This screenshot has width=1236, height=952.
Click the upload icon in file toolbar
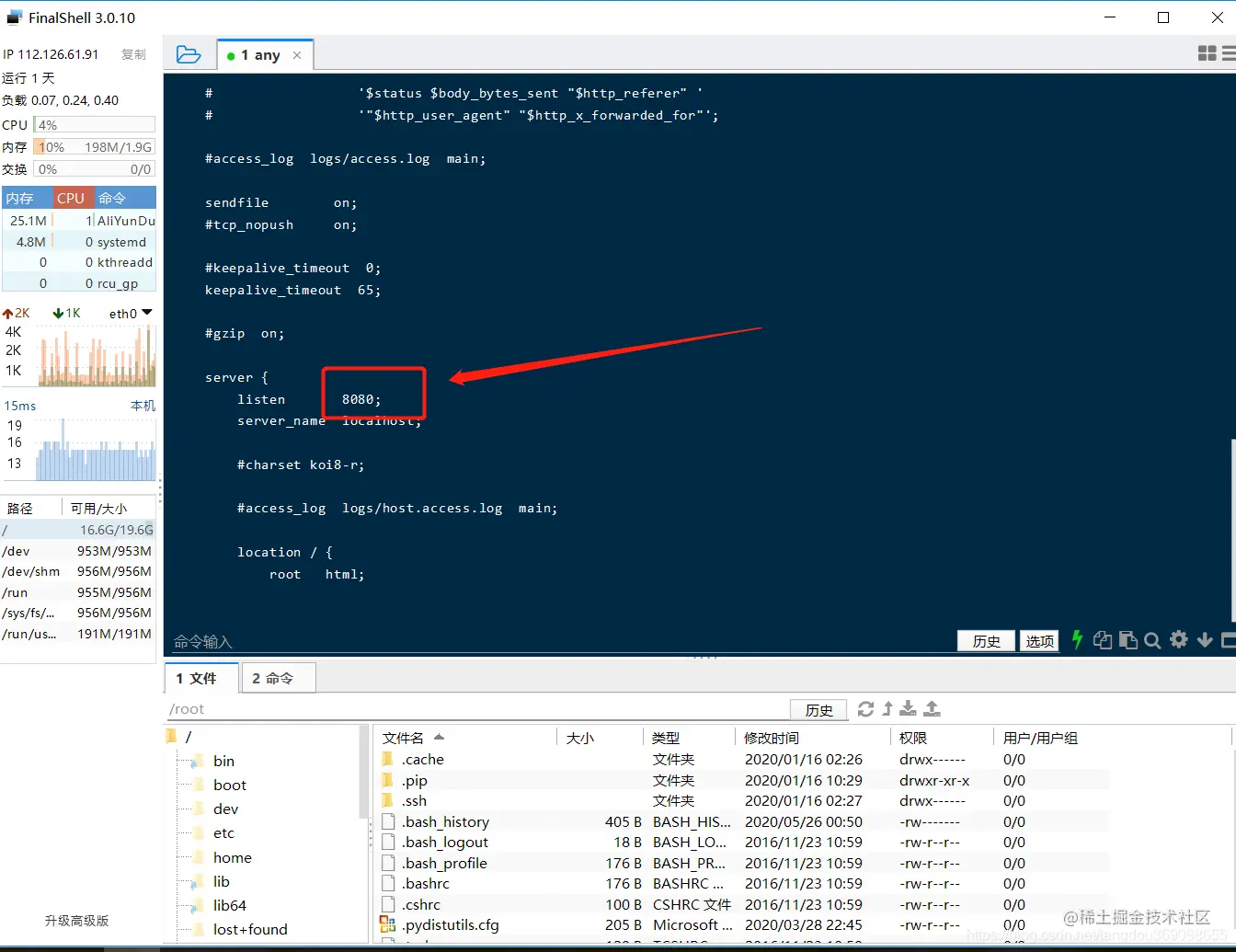tap(932, 708)
